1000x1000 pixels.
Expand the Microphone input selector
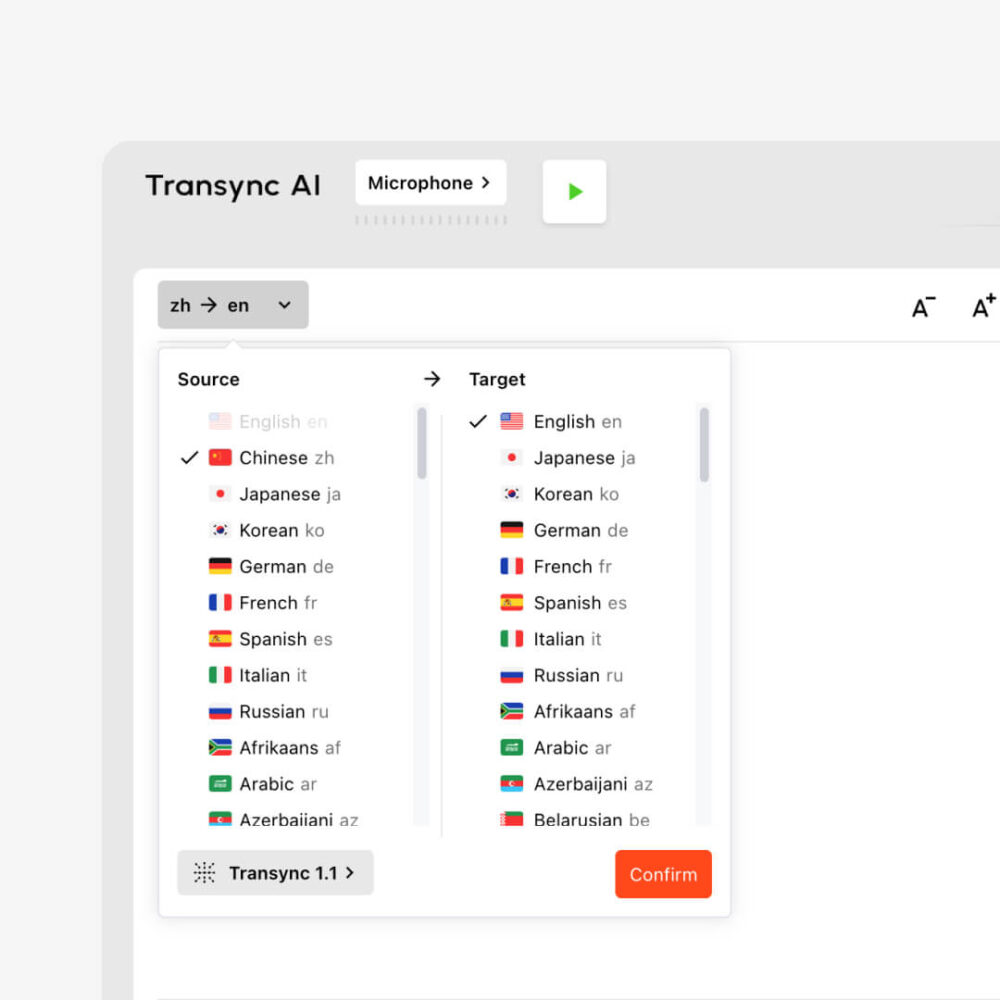point(430,183)
